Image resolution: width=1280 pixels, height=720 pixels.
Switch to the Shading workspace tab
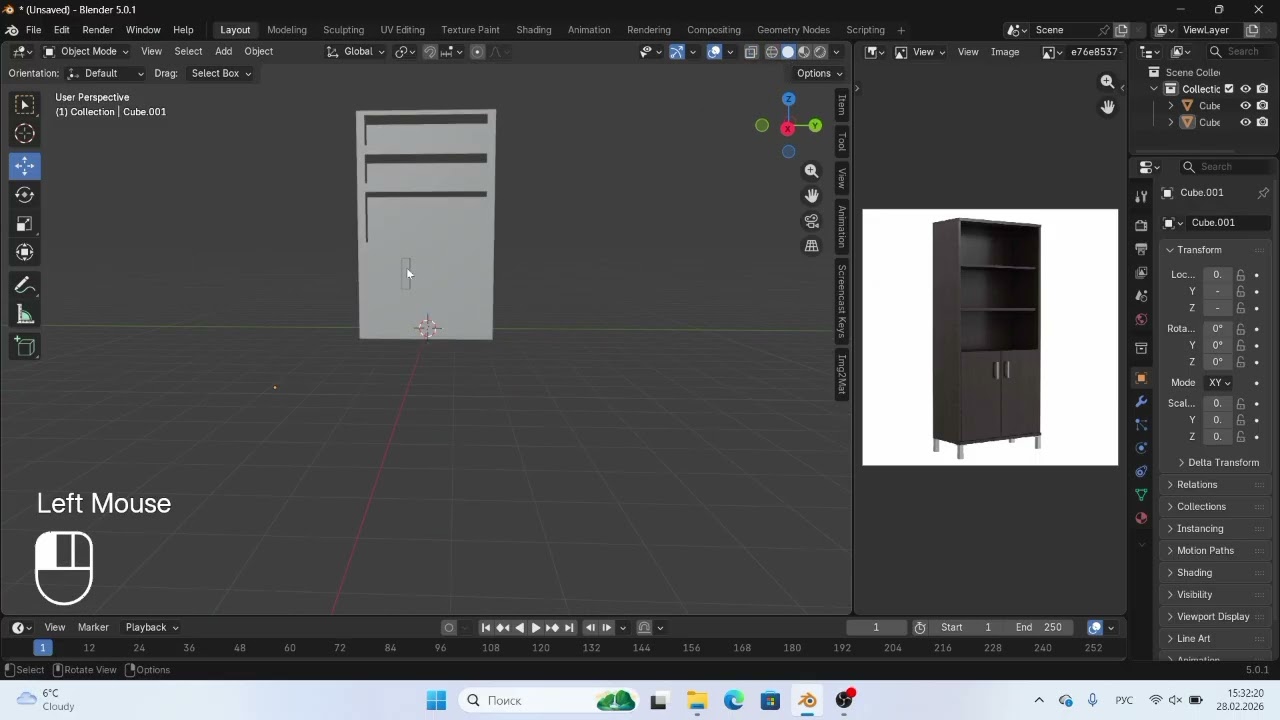click(533, 30)
